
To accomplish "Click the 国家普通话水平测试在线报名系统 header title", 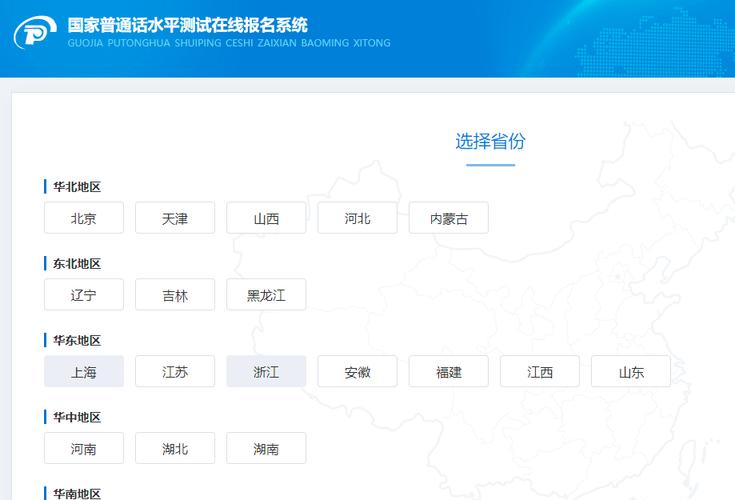I will pos(188,25).
